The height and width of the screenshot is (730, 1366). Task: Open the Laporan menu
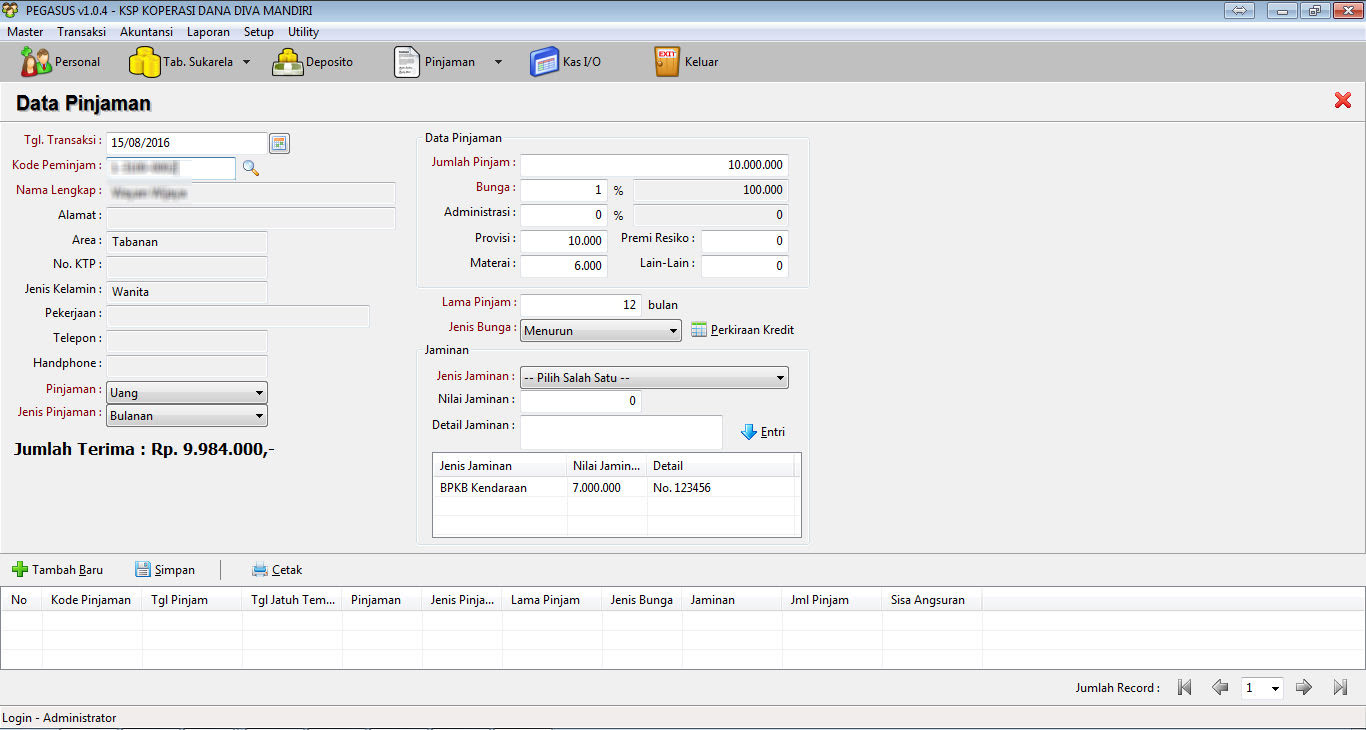tap(208, 32)
